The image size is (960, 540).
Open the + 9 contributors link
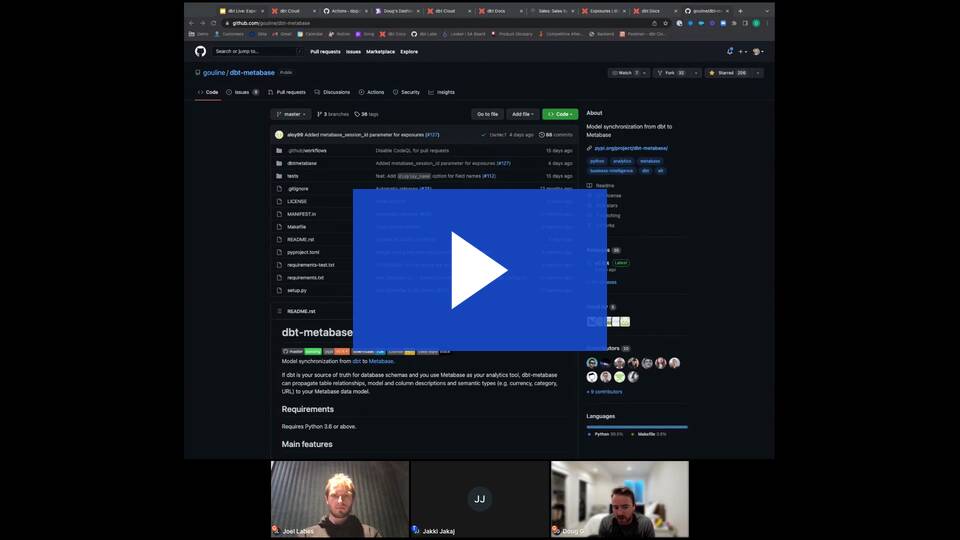click(x=604, y=392)
